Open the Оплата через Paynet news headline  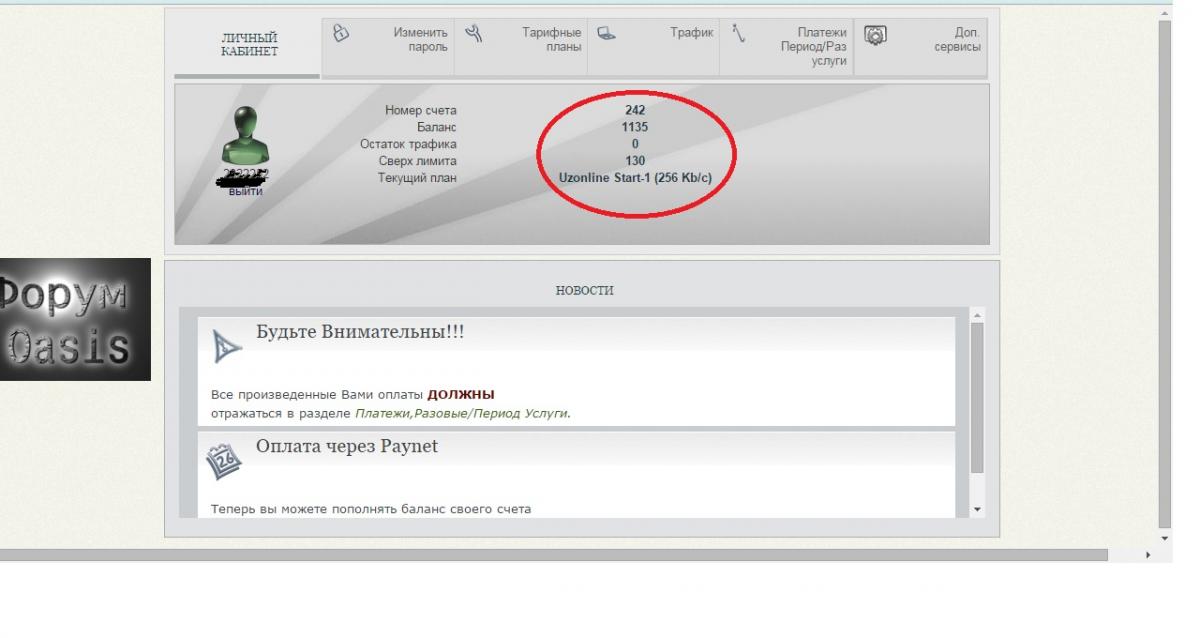347,446
